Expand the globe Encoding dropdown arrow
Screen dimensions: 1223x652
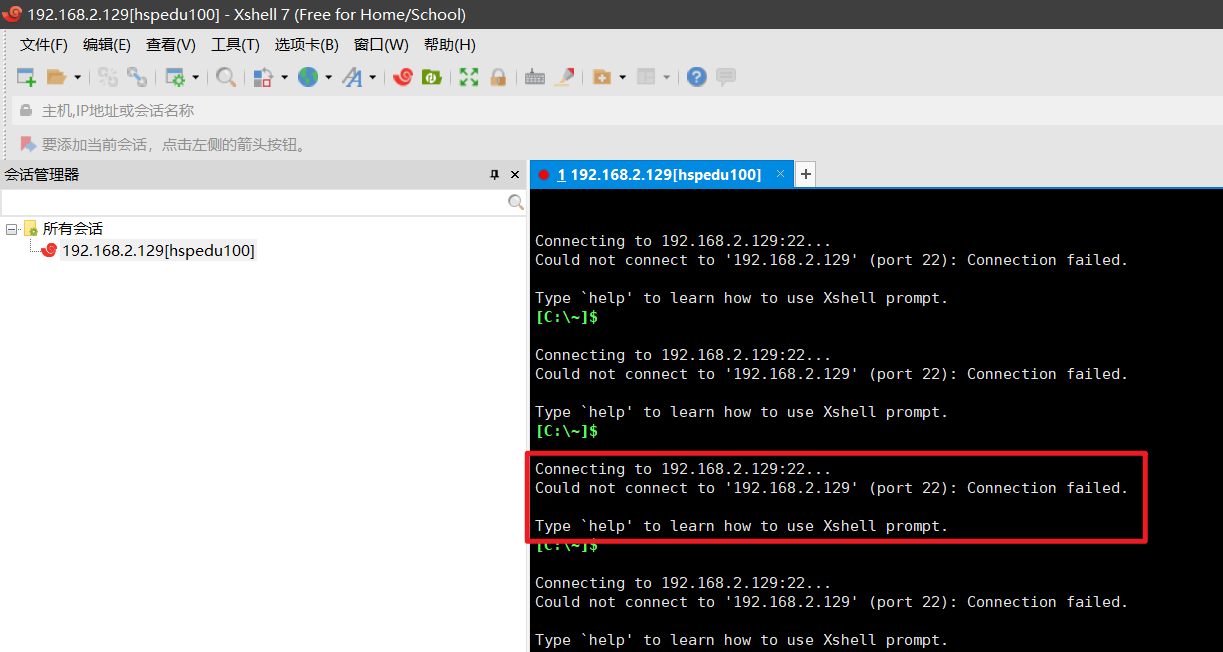point(328,77)
